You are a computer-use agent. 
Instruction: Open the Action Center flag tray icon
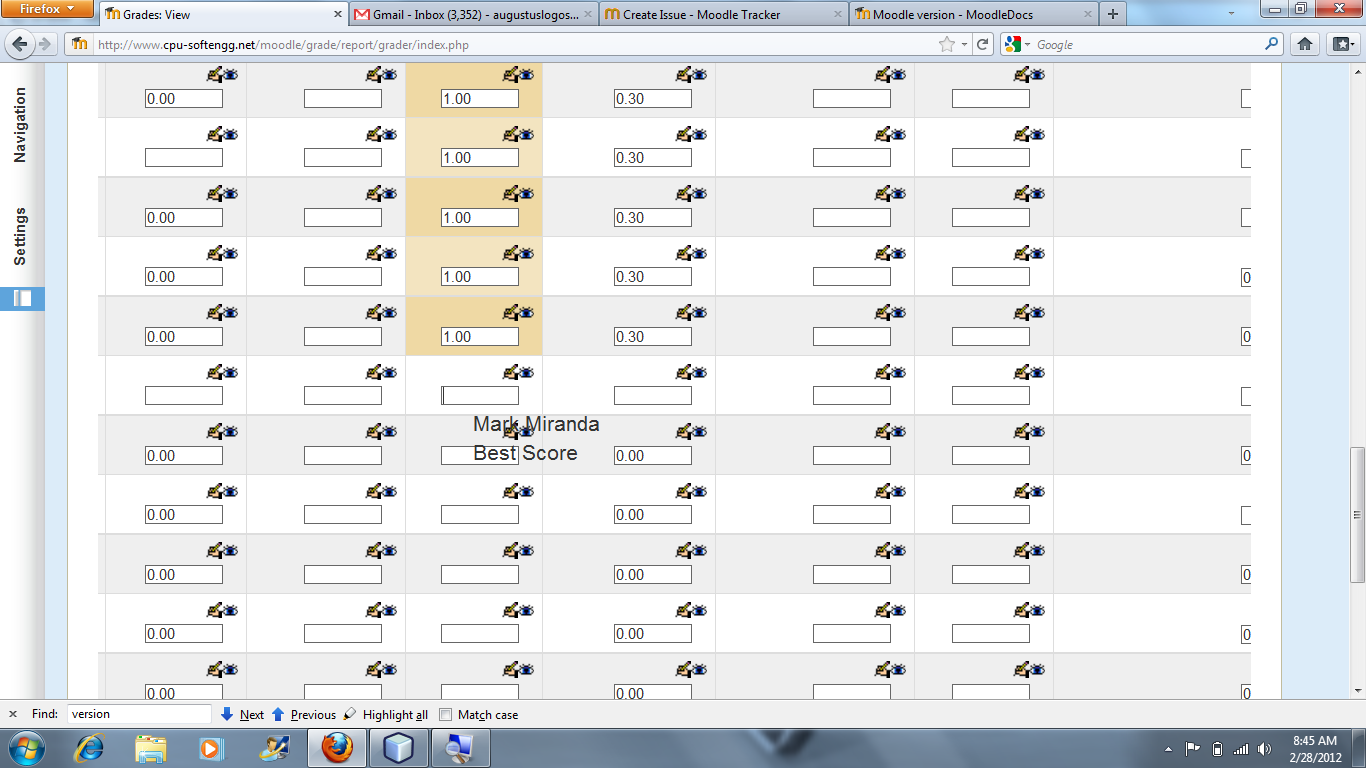click(x=1193, y=749)
